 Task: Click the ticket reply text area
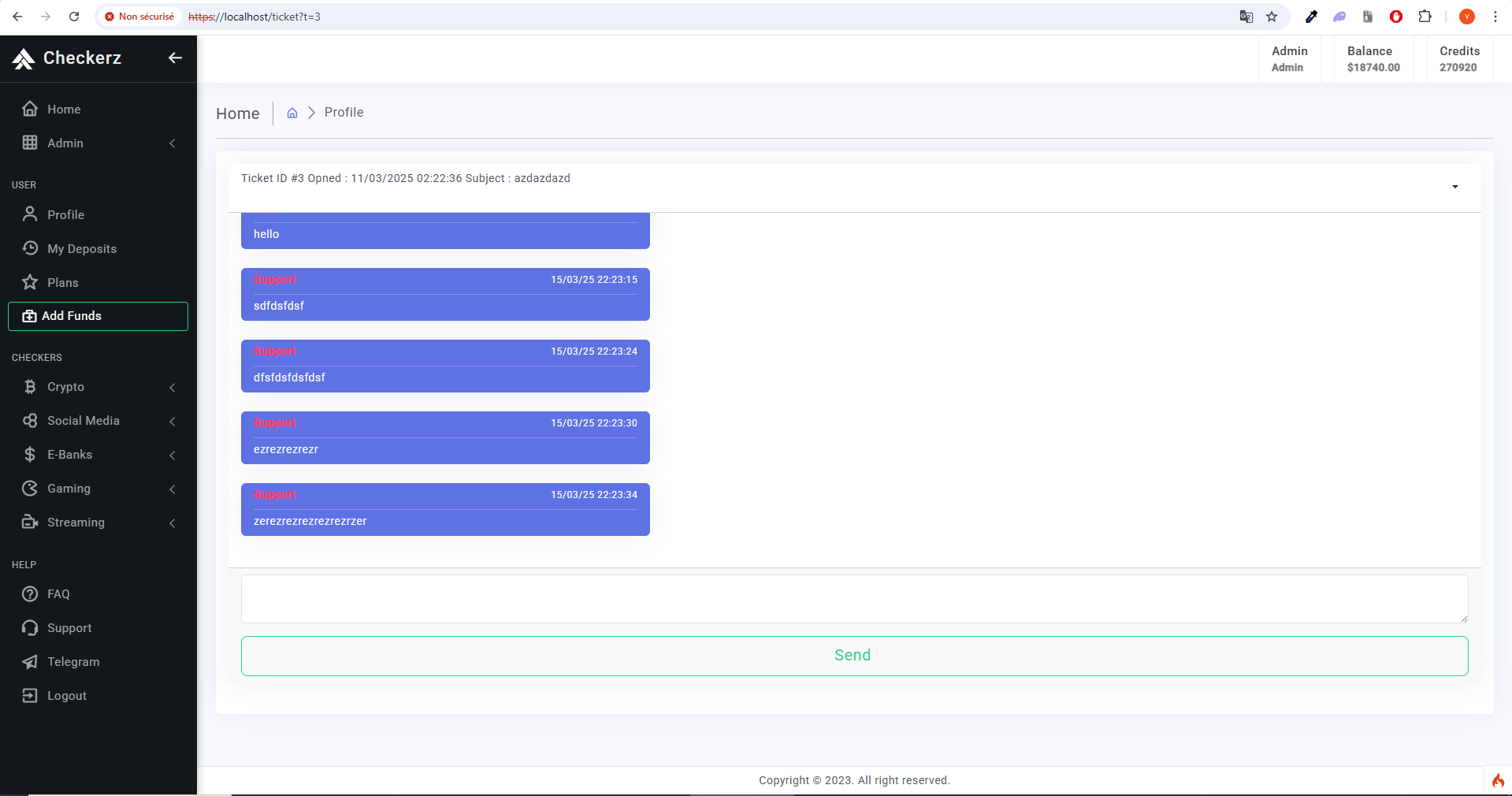click(854, 599)
